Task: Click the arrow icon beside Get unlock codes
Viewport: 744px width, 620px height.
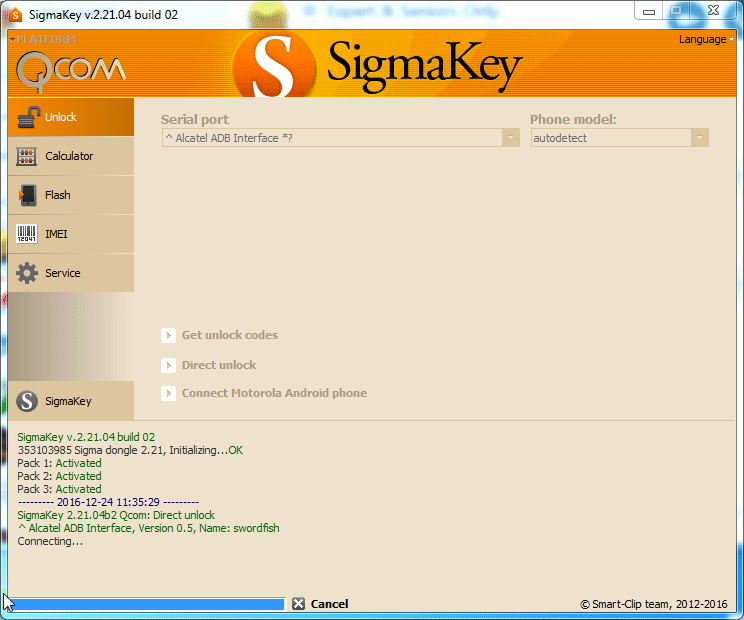Action: 168,335
